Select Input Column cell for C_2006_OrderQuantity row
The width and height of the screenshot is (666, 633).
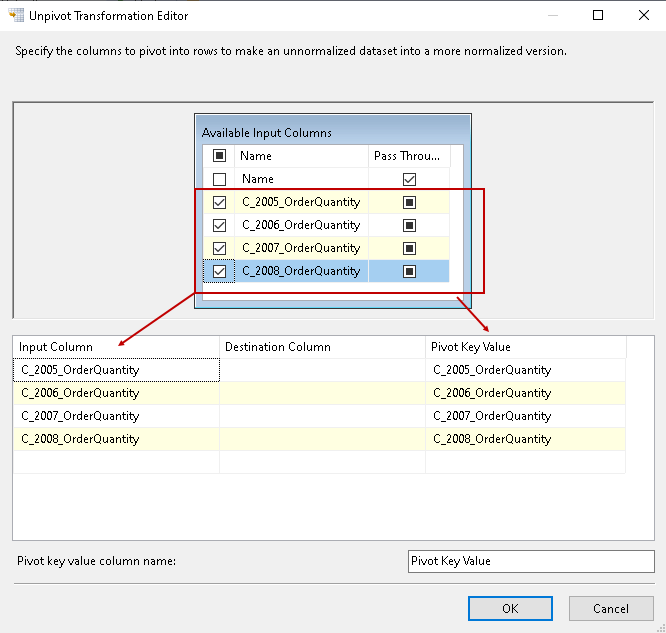(x=116, y=393)
